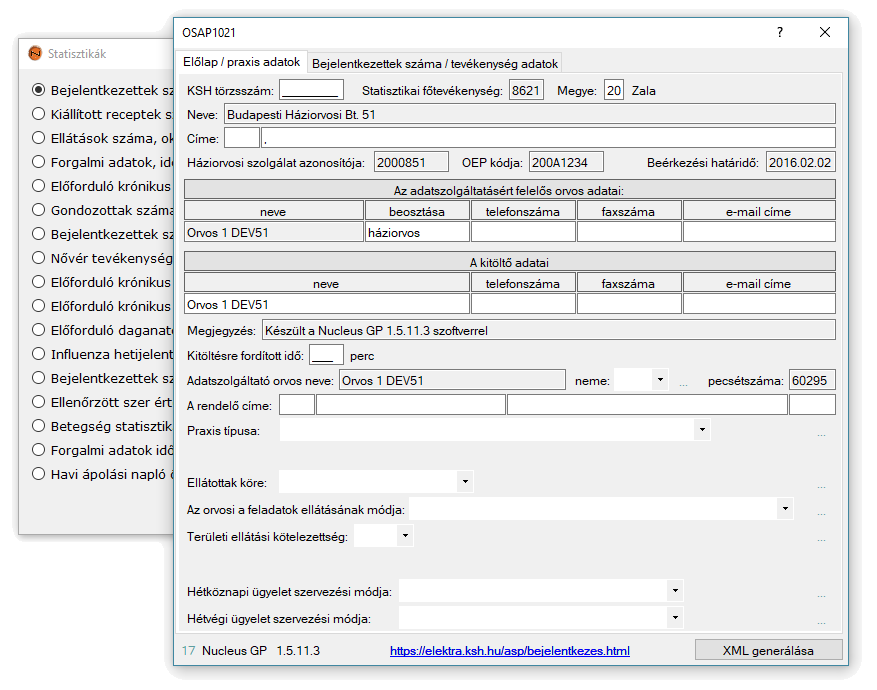Click the 'Az adatszolgáltatásért felelős orvos adatai' header
The width and height of the screenshot is (877, 690).
tap(510, 190)
